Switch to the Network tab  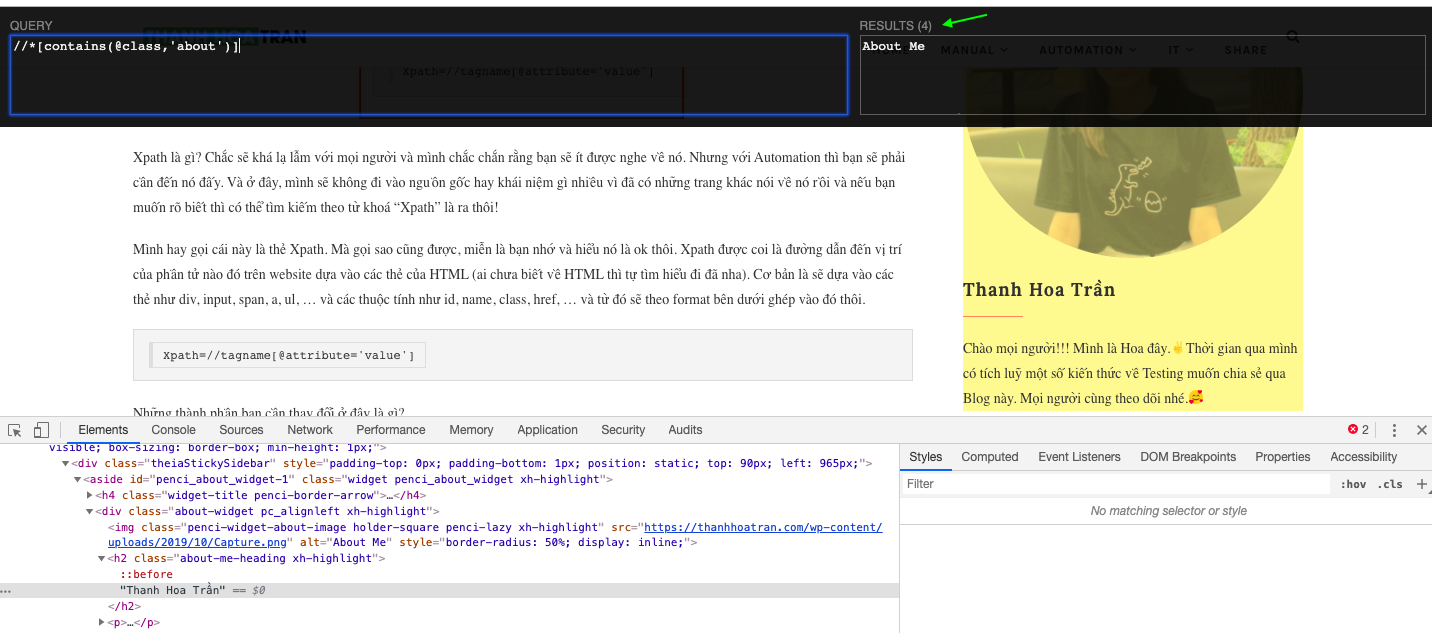[310, 430]
